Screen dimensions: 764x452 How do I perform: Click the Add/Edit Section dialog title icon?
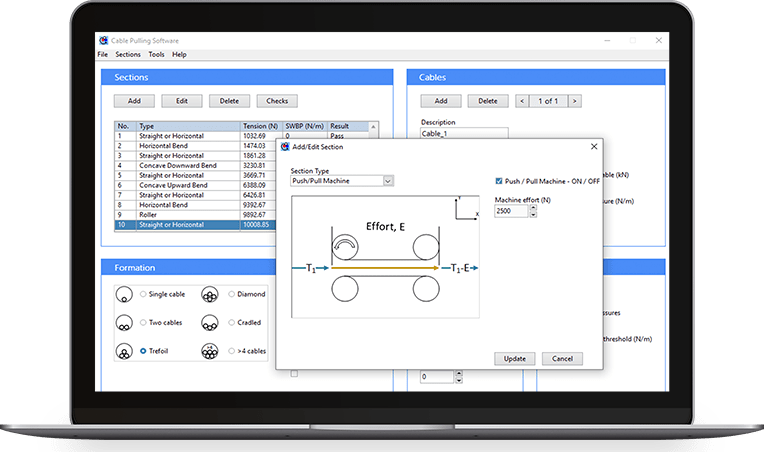[285, 146]
